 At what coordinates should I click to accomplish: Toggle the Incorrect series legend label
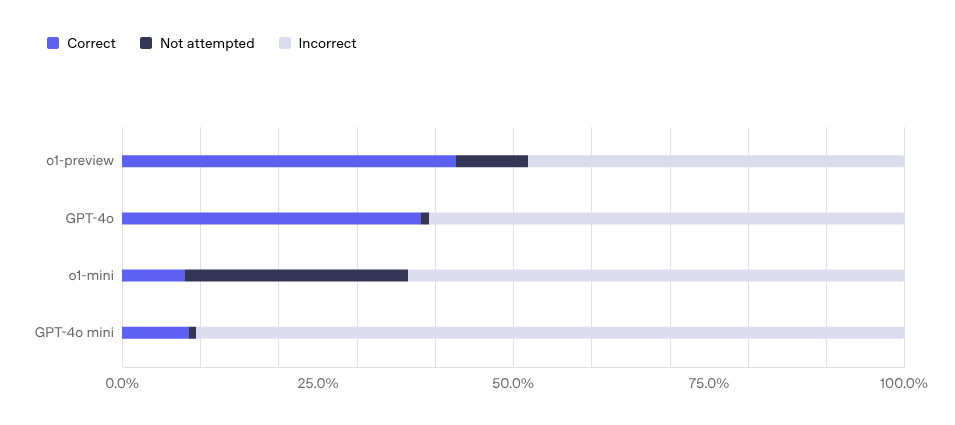point(327,43)
